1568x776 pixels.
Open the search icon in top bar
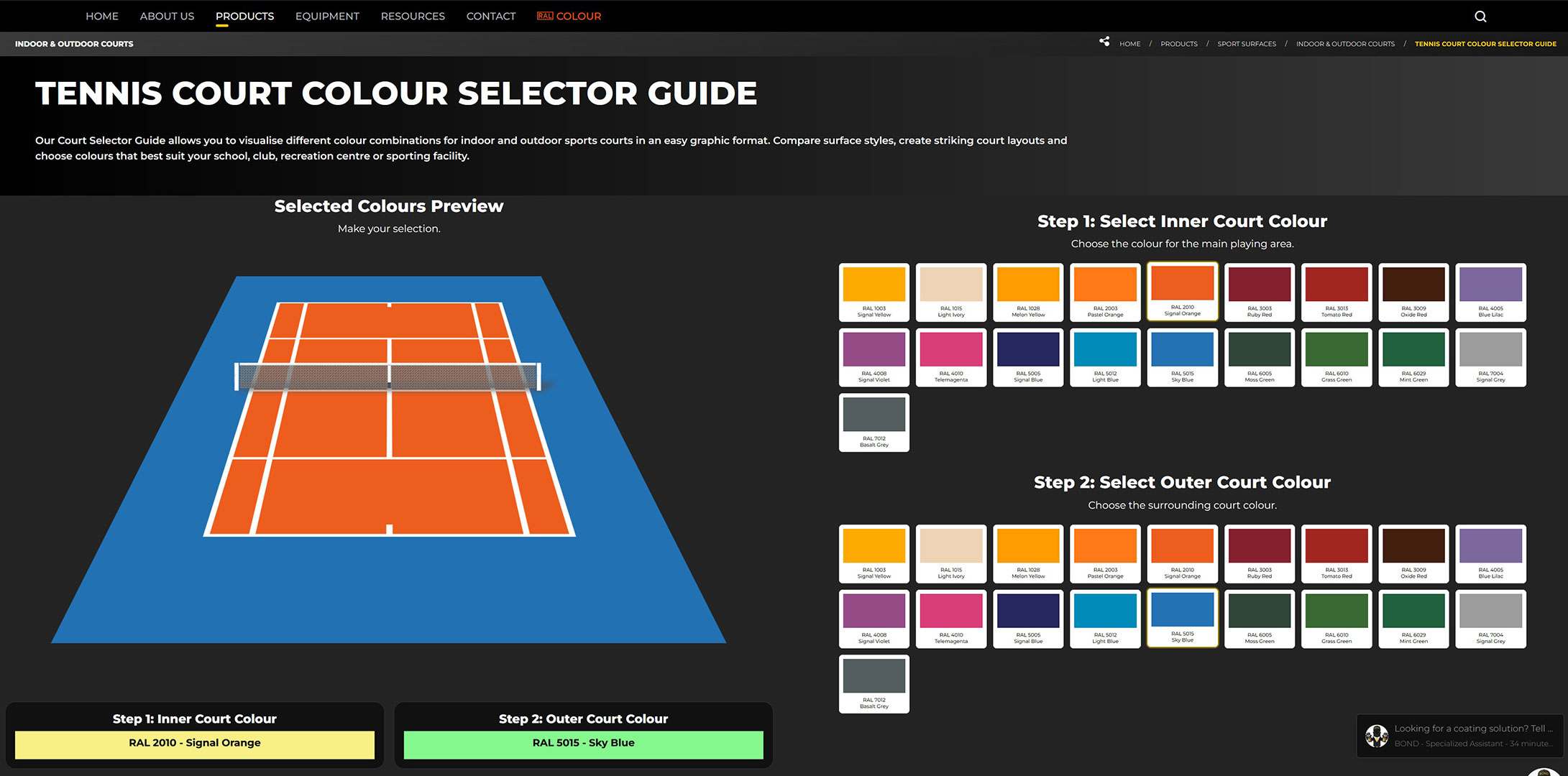click(1480, 17)
